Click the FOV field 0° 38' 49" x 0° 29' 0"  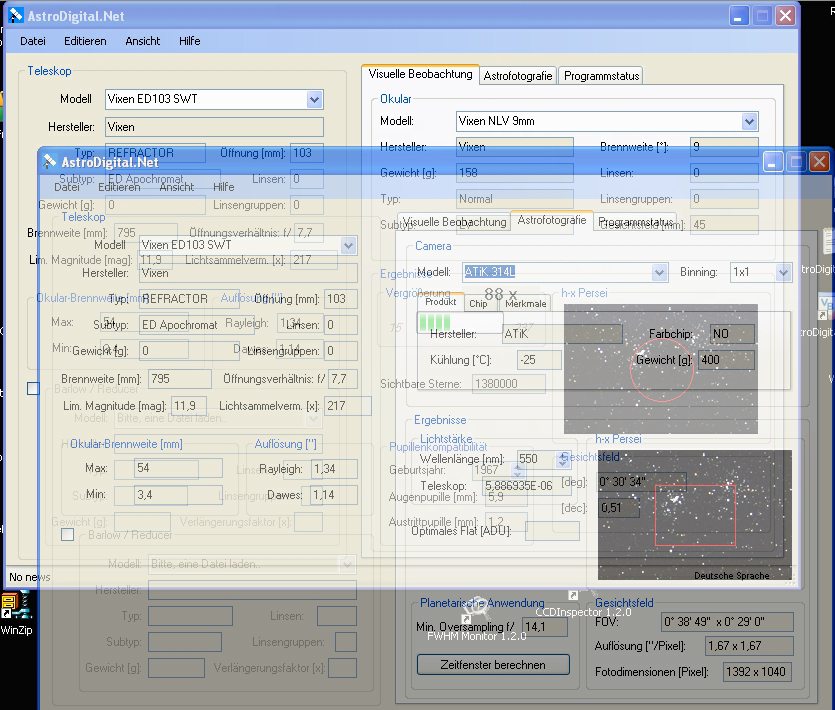(x=727, y=622)
